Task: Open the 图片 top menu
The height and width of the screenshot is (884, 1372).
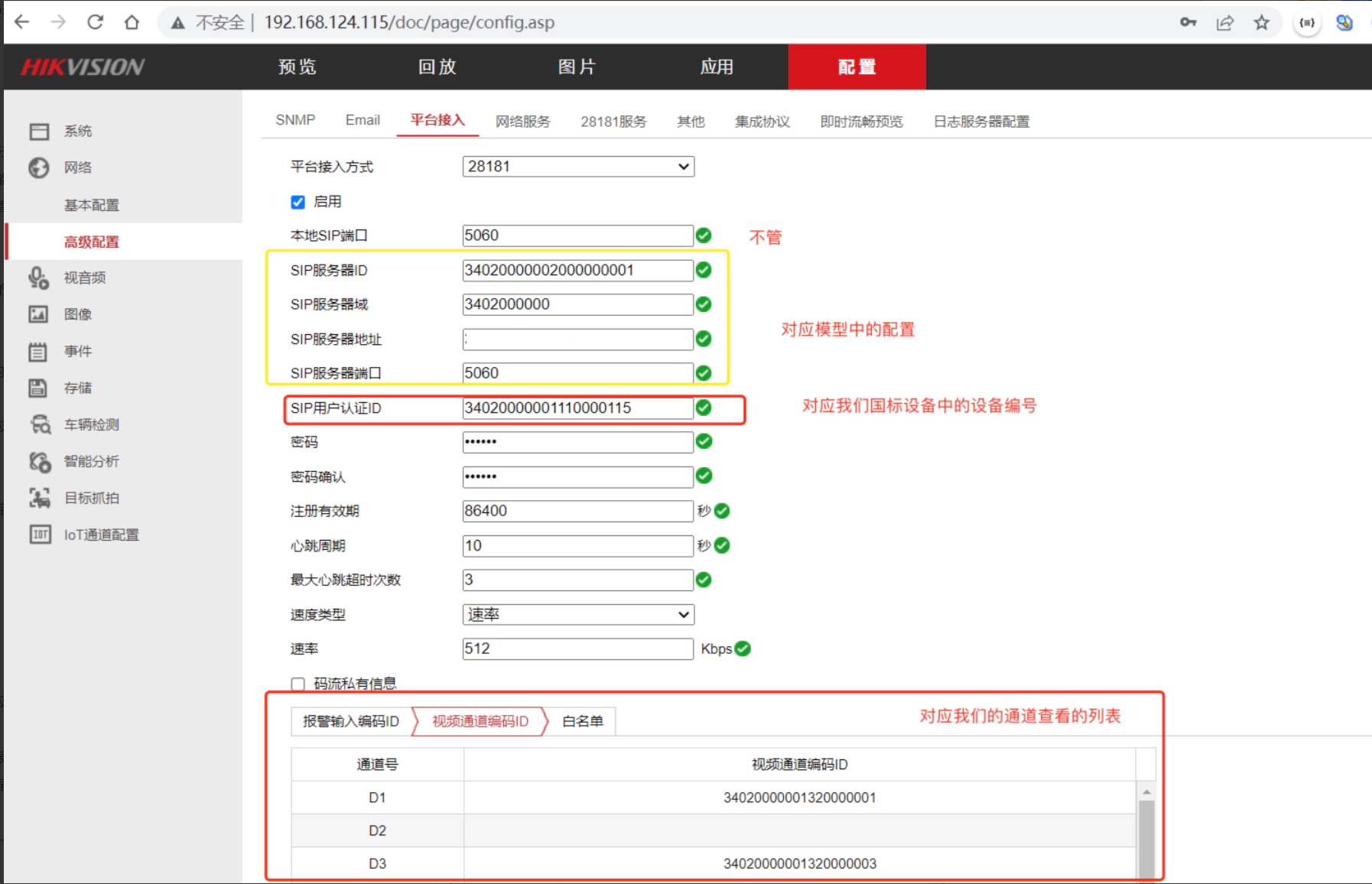Action: click(x=577, y=67)
